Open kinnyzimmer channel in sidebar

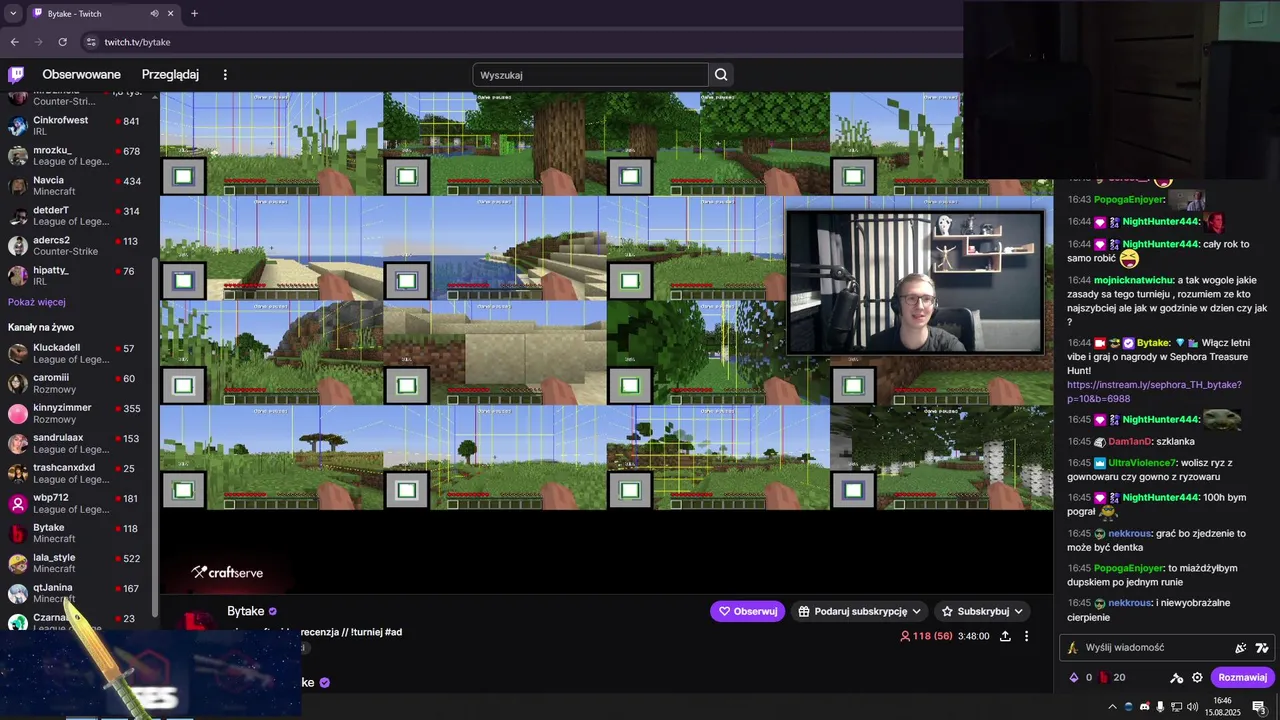click(77, 413)
